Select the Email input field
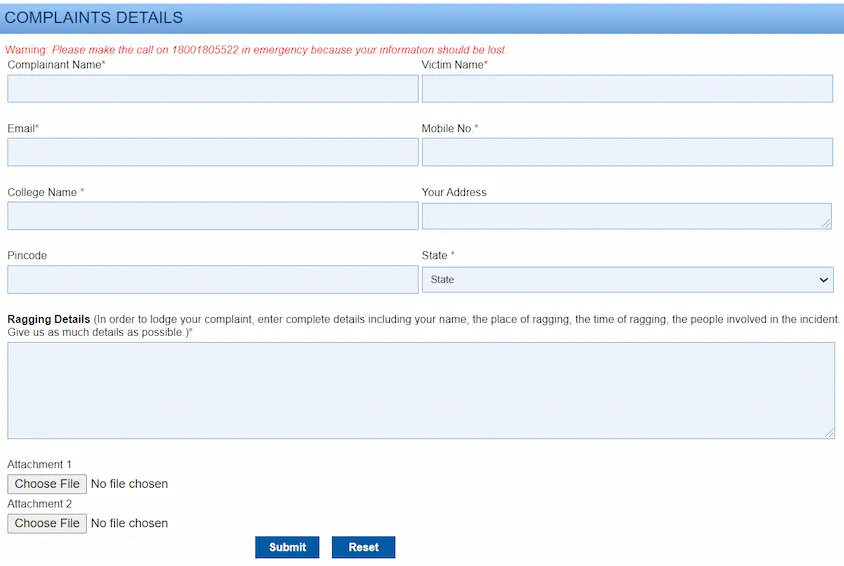 [x=213, y=152]
